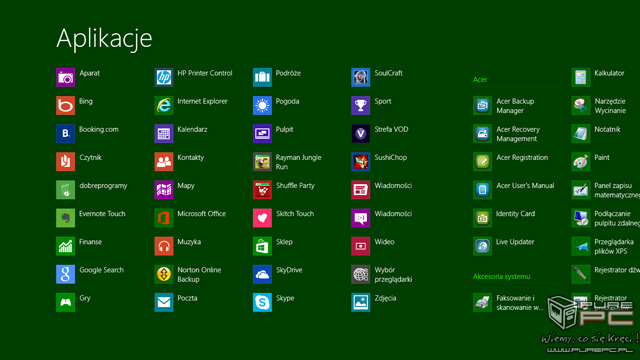Launch the Paint palette icon

coord(581,162)
